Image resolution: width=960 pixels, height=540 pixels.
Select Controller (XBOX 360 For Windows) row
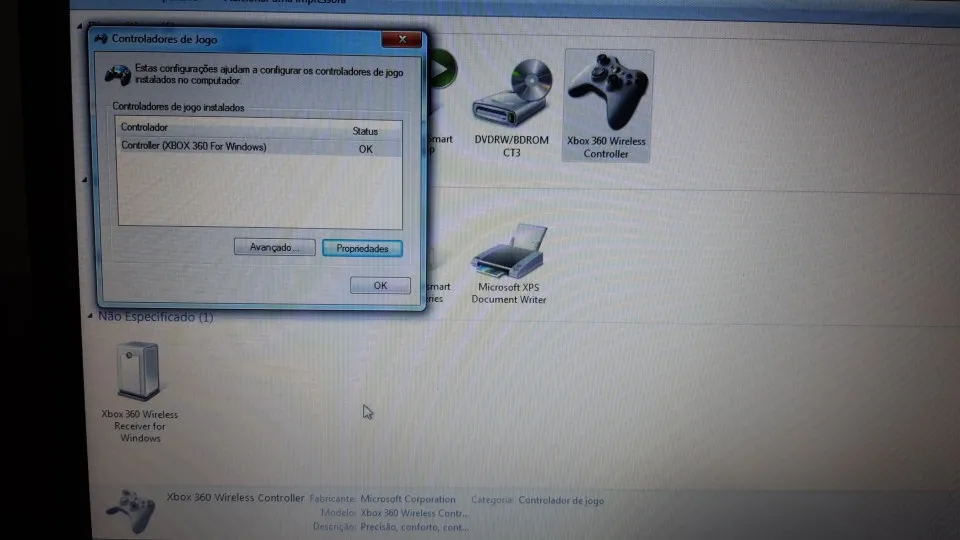click(x=260, y=148)
